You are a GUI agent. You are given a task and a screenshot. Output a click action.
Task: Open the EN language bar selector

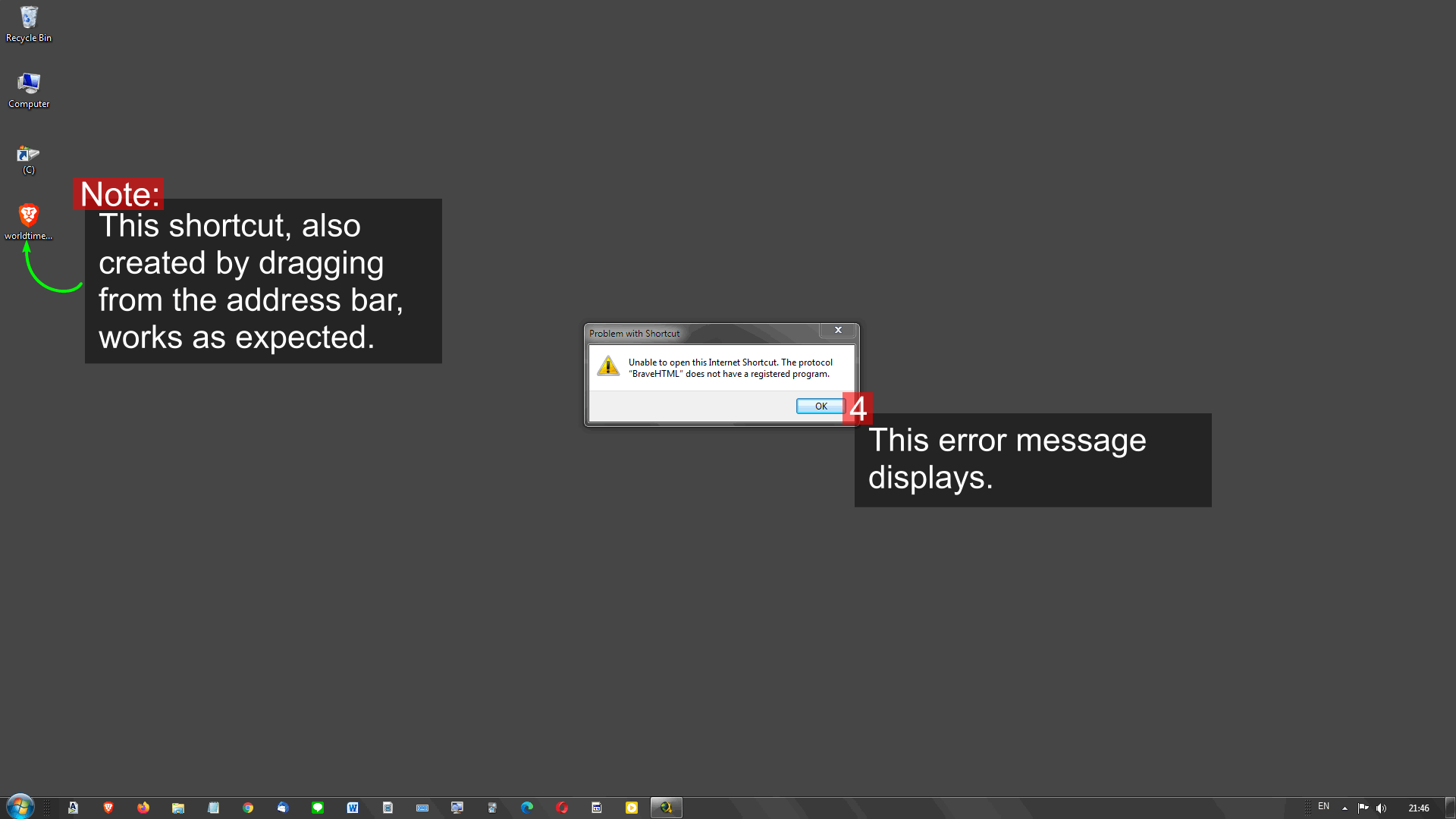(1323, 807)
